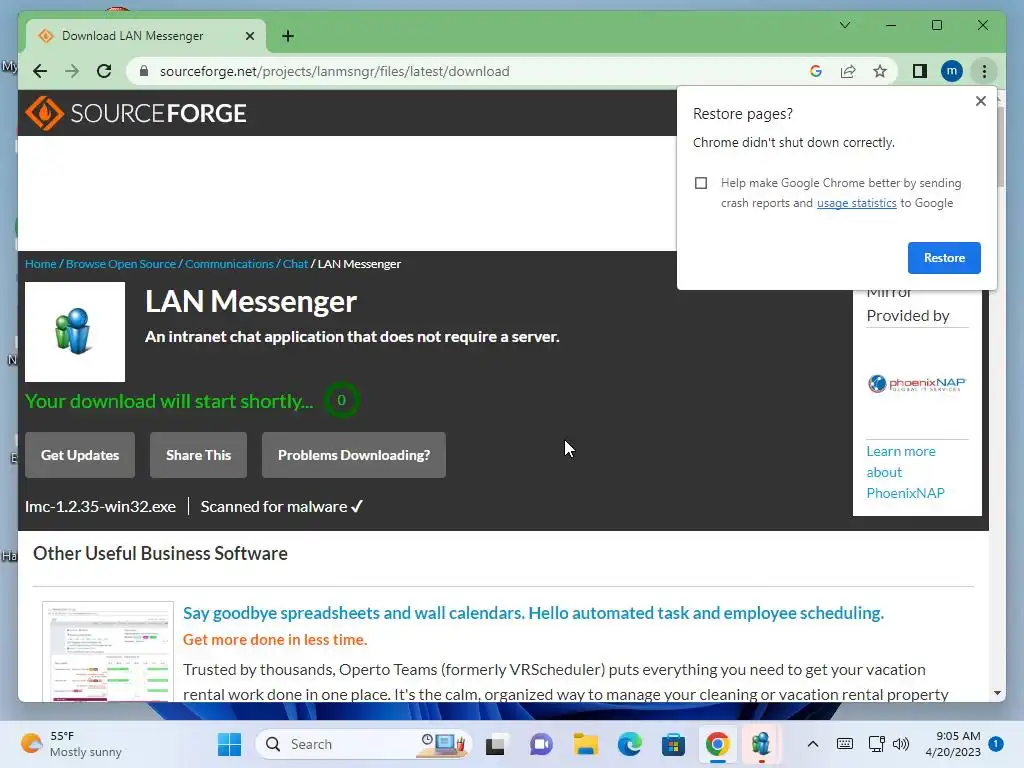Switch to Chrome in taskbar
The height and width of the screenshot is (768, 1024).
(x=717, y=744)
